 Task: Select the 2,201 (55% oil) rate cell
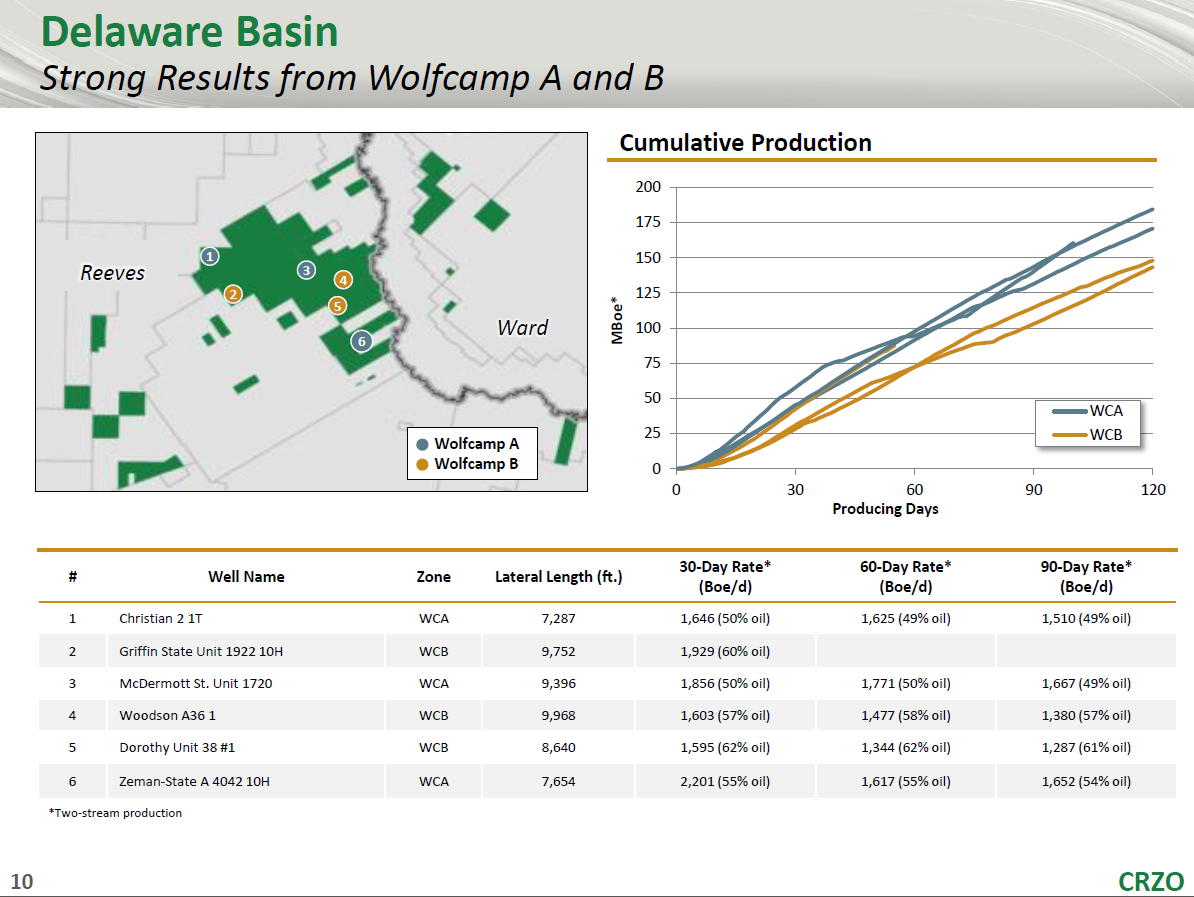725,781
